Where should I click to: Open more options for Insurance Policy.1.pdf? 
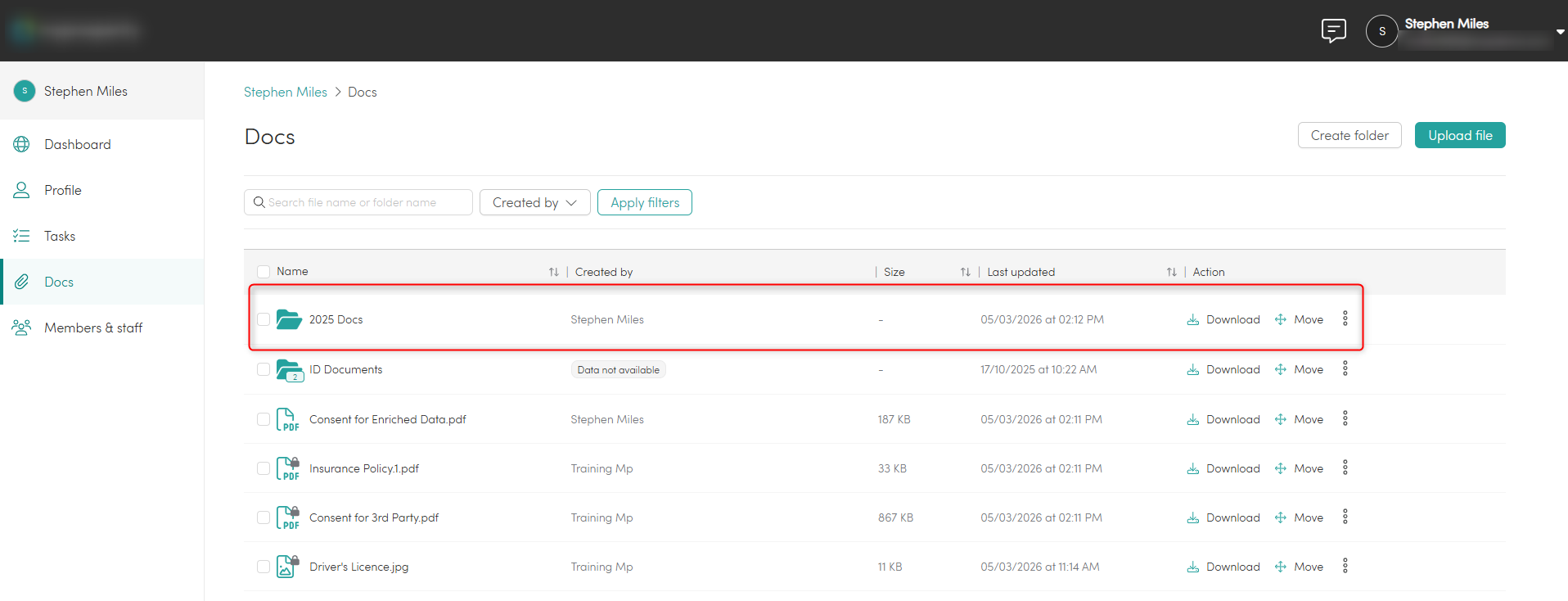pos(1345,468)
